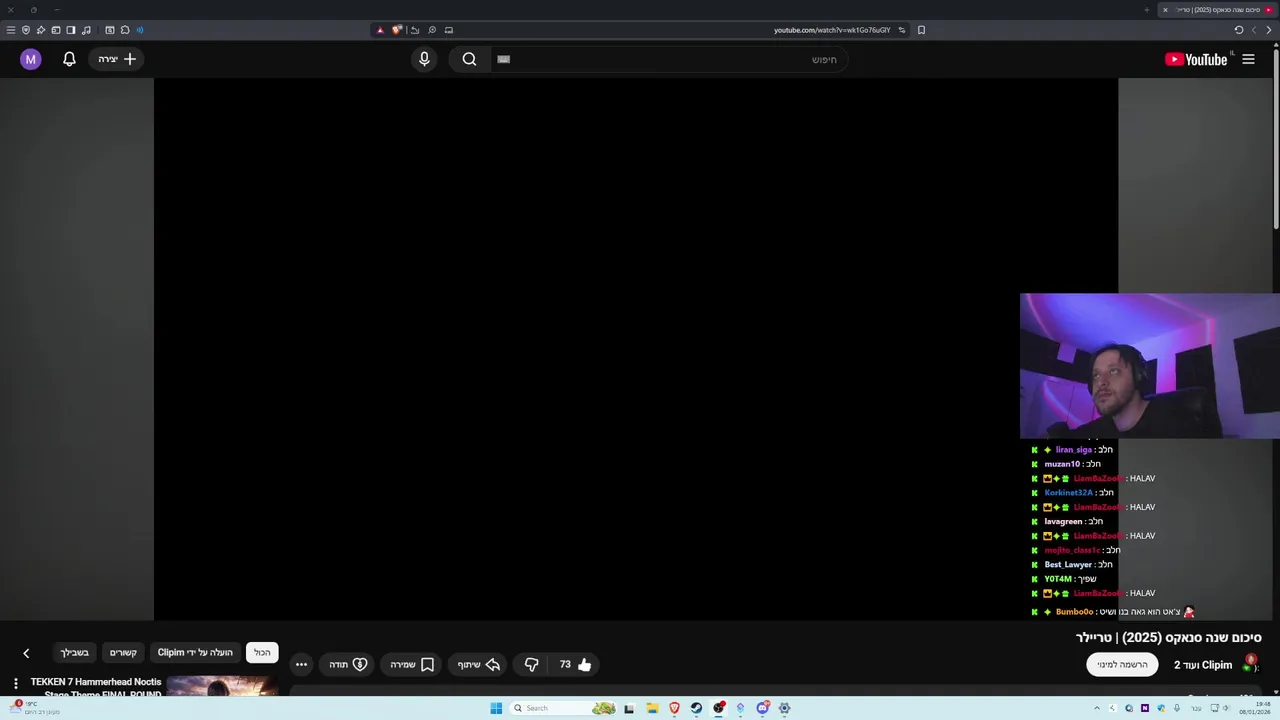Toggle the browser sidebar panel

point(71,30)
